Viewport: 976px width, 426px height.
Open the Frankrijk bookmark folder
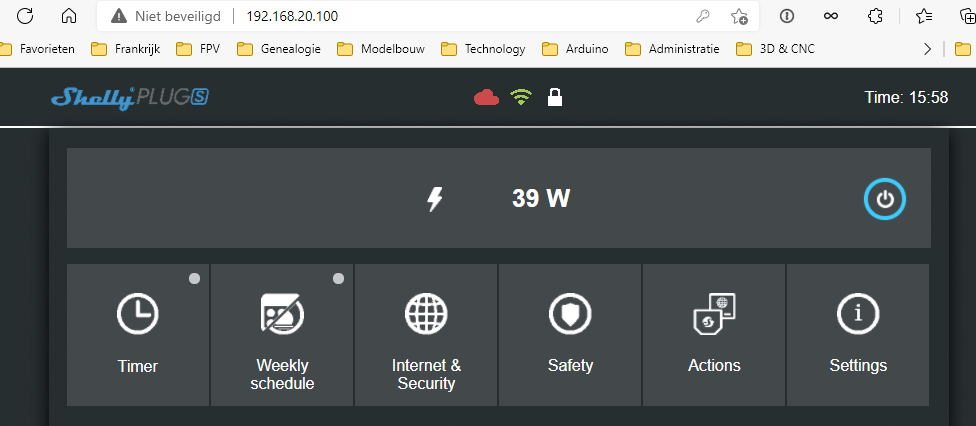pyautogui.click(x=125, y=49)
